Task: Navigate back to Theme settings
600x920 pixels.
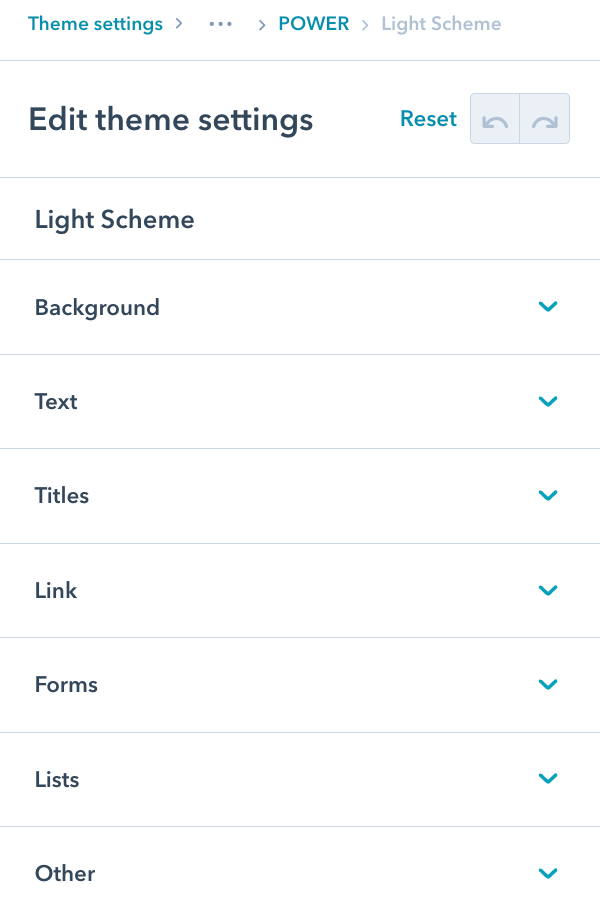Action: click(x=95, y=23)
